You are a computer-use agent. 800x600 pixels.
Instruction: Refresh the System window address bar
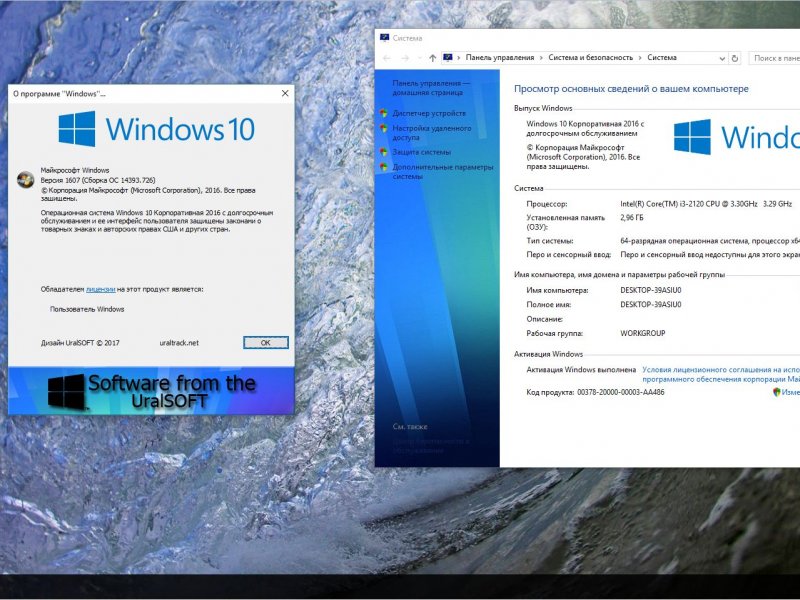click(x=735, y=58)
